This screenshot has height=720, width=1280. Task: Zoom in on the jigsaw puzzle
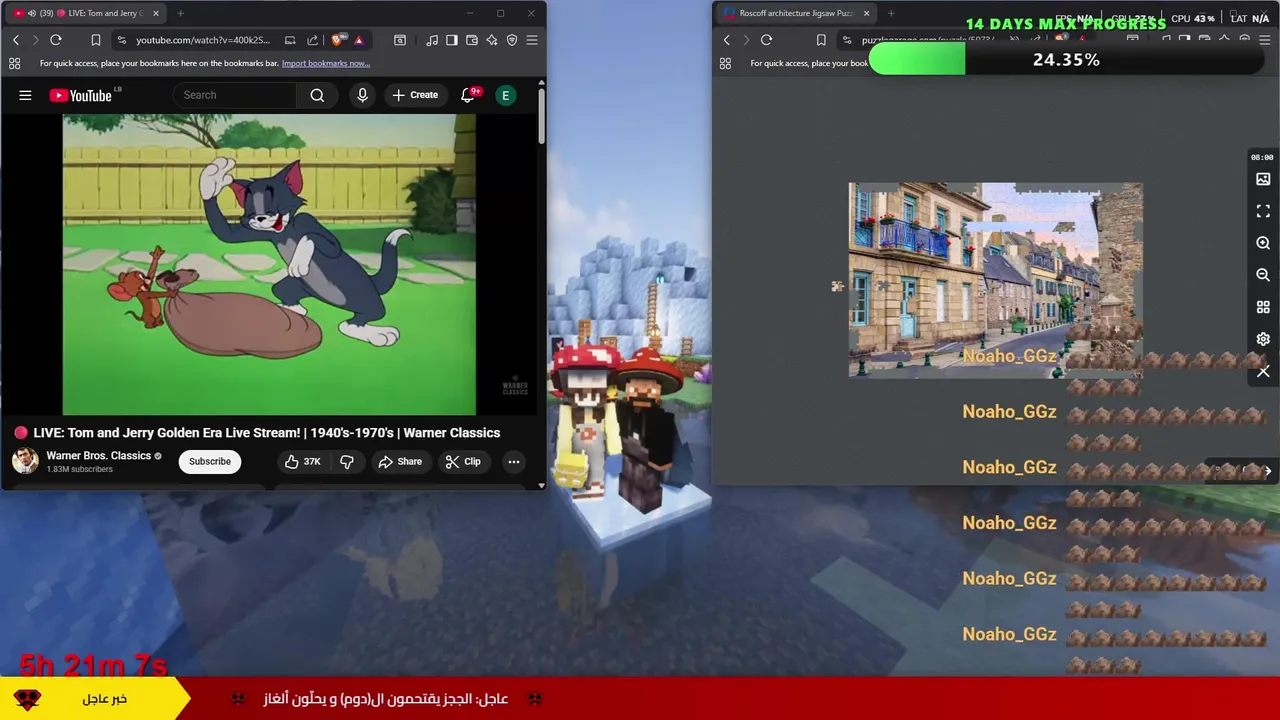[1263, 243]
